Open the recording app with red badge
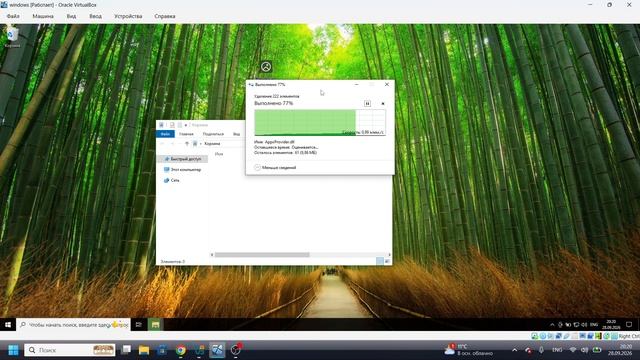 click(236, 350)
